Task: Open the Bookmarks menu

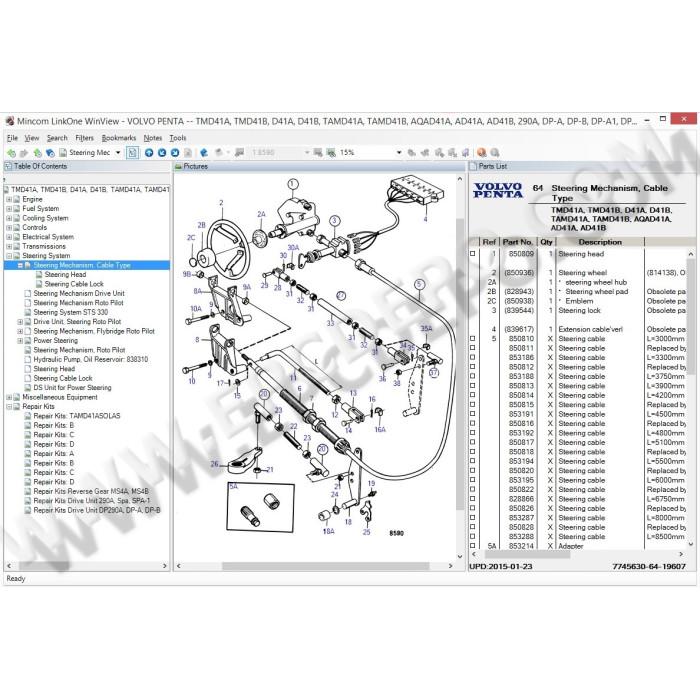Action: pos(119,138)
